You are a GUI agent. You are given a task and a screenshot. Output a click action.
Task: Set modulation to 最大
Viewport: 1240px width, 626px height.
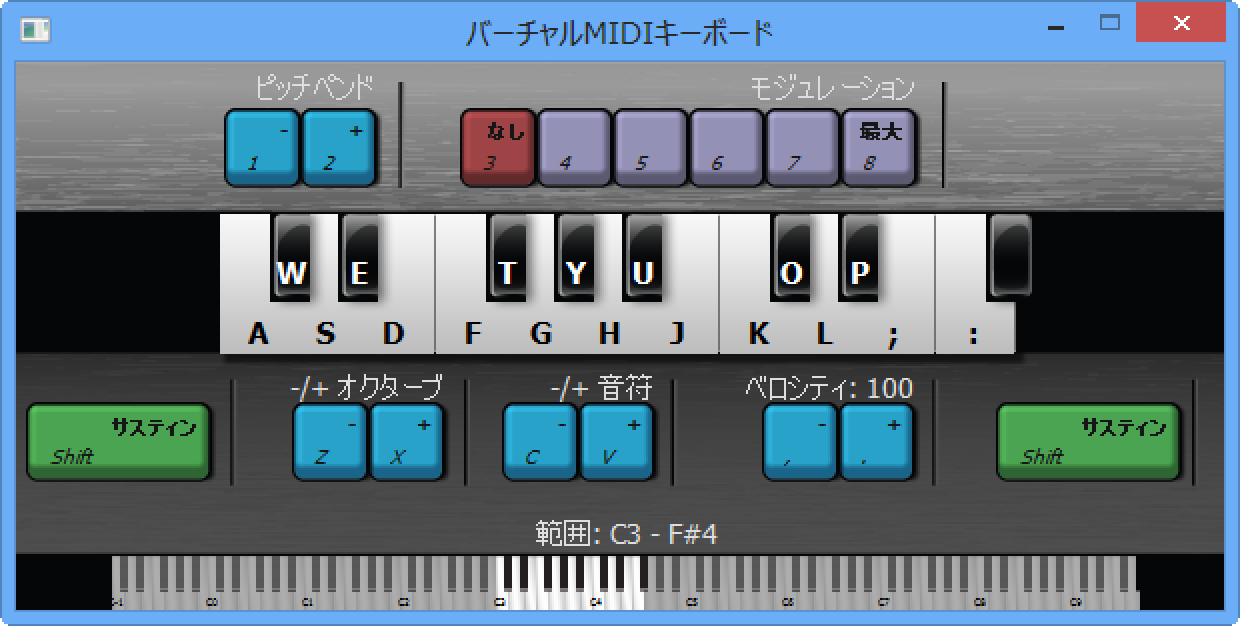[879, 147]
